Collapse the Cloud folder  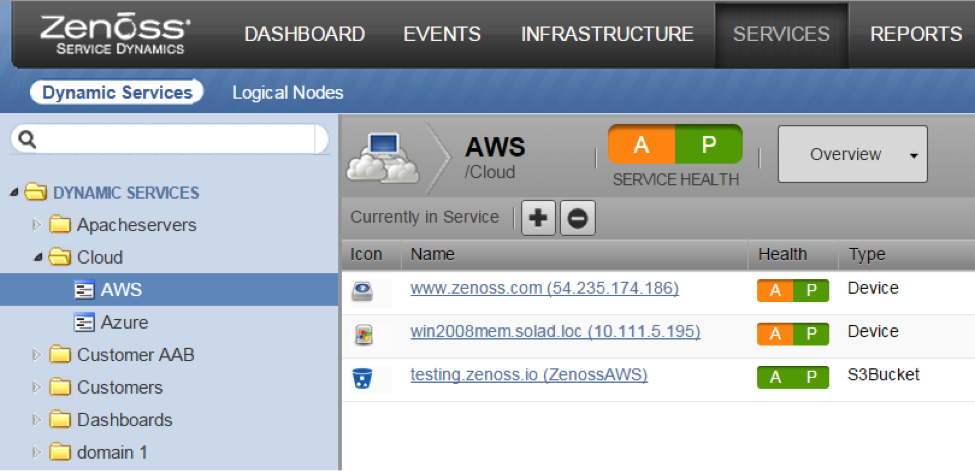point(37,257)
